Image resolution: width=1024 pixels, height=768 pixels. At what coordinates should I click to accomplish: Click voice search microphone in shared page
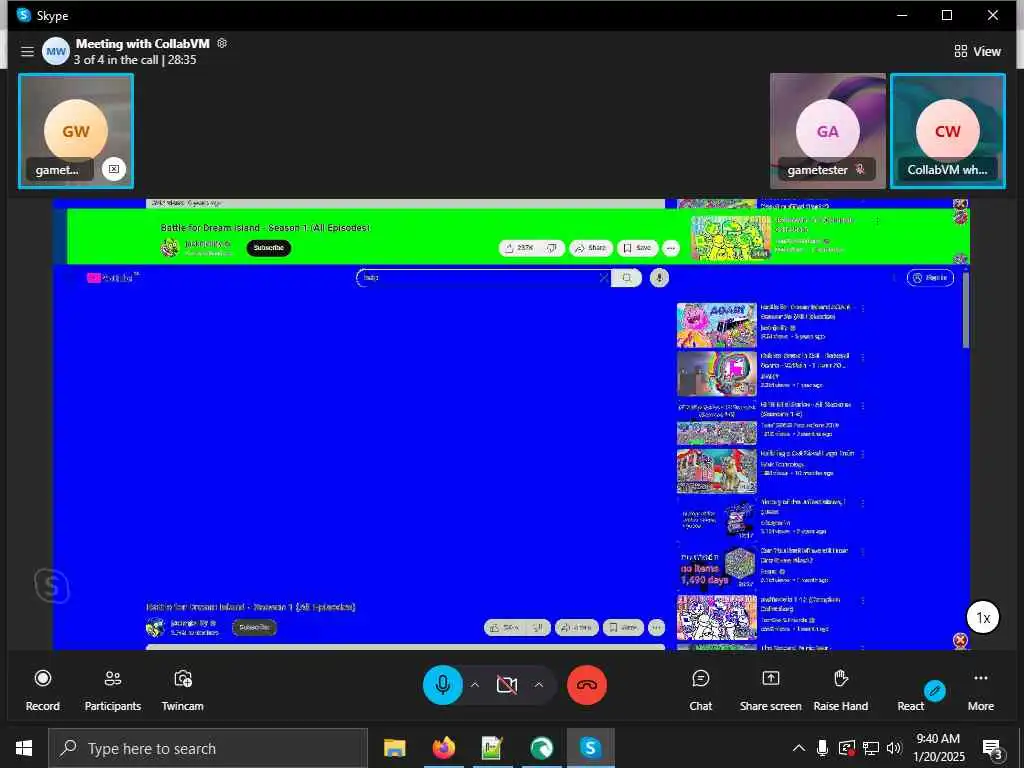click(x=659, y=278)
